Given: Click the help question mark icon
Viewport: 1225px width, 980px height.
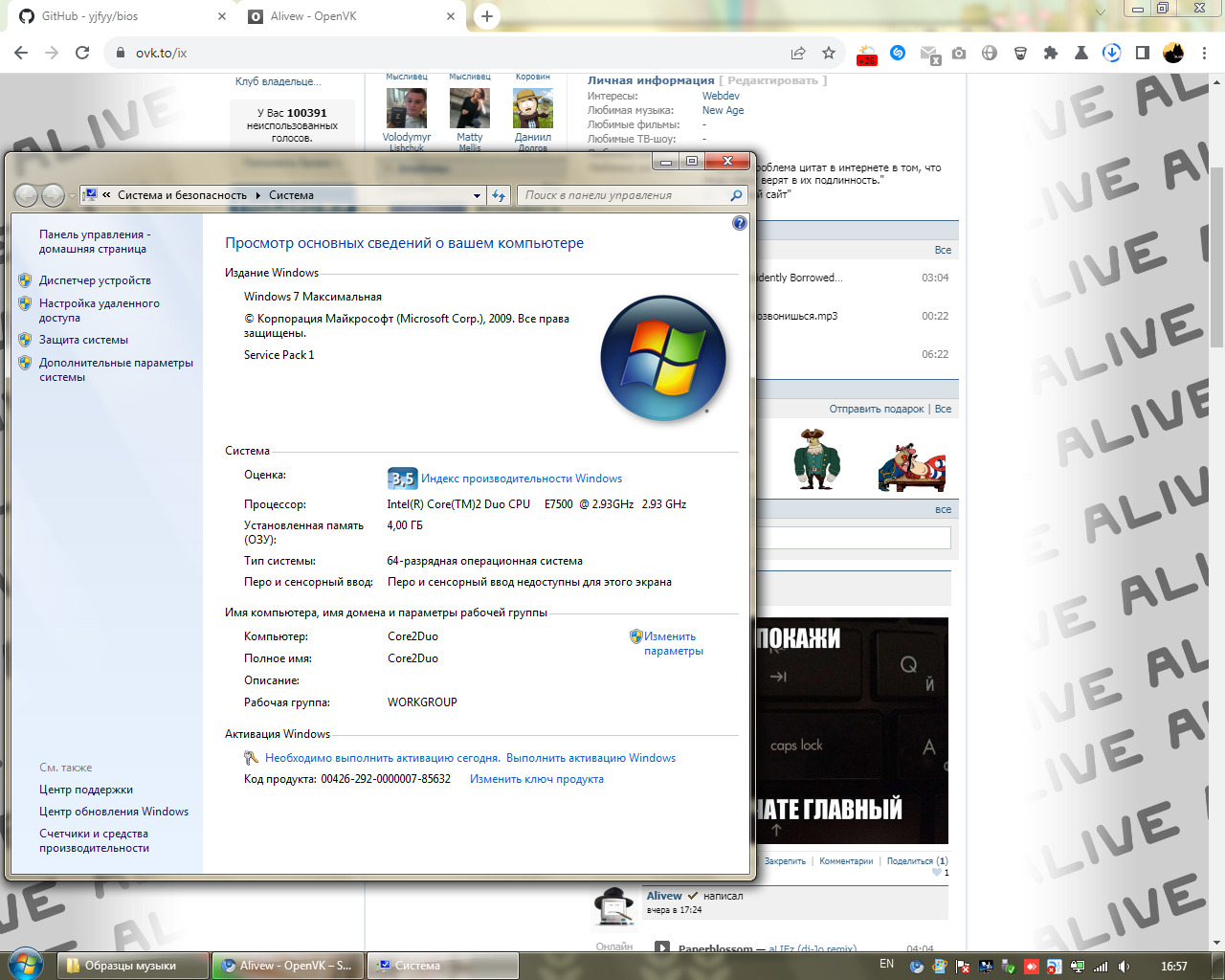Looking at the screenshot, I should click(739, 223).
